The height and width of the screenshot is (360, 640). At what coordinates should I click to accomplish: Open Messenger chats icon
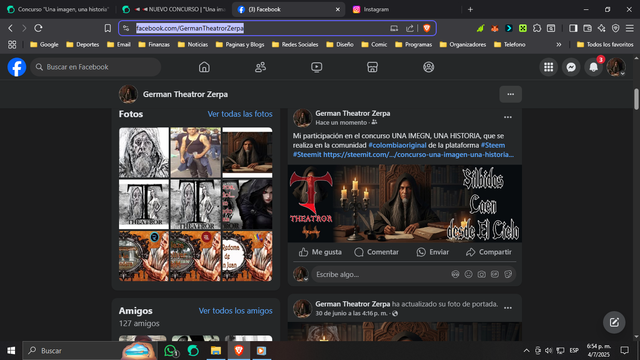(x=571, y=67)
